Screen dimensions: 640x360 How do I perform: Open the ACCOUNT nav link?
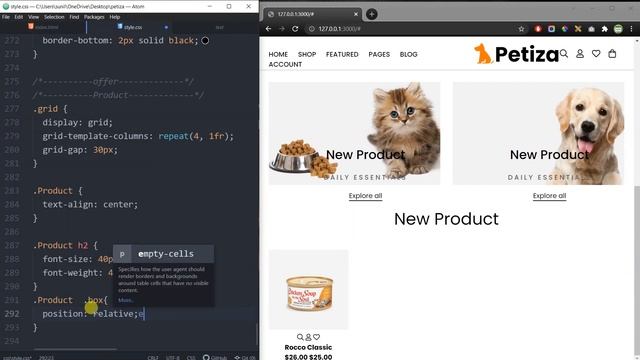(285, 64)
